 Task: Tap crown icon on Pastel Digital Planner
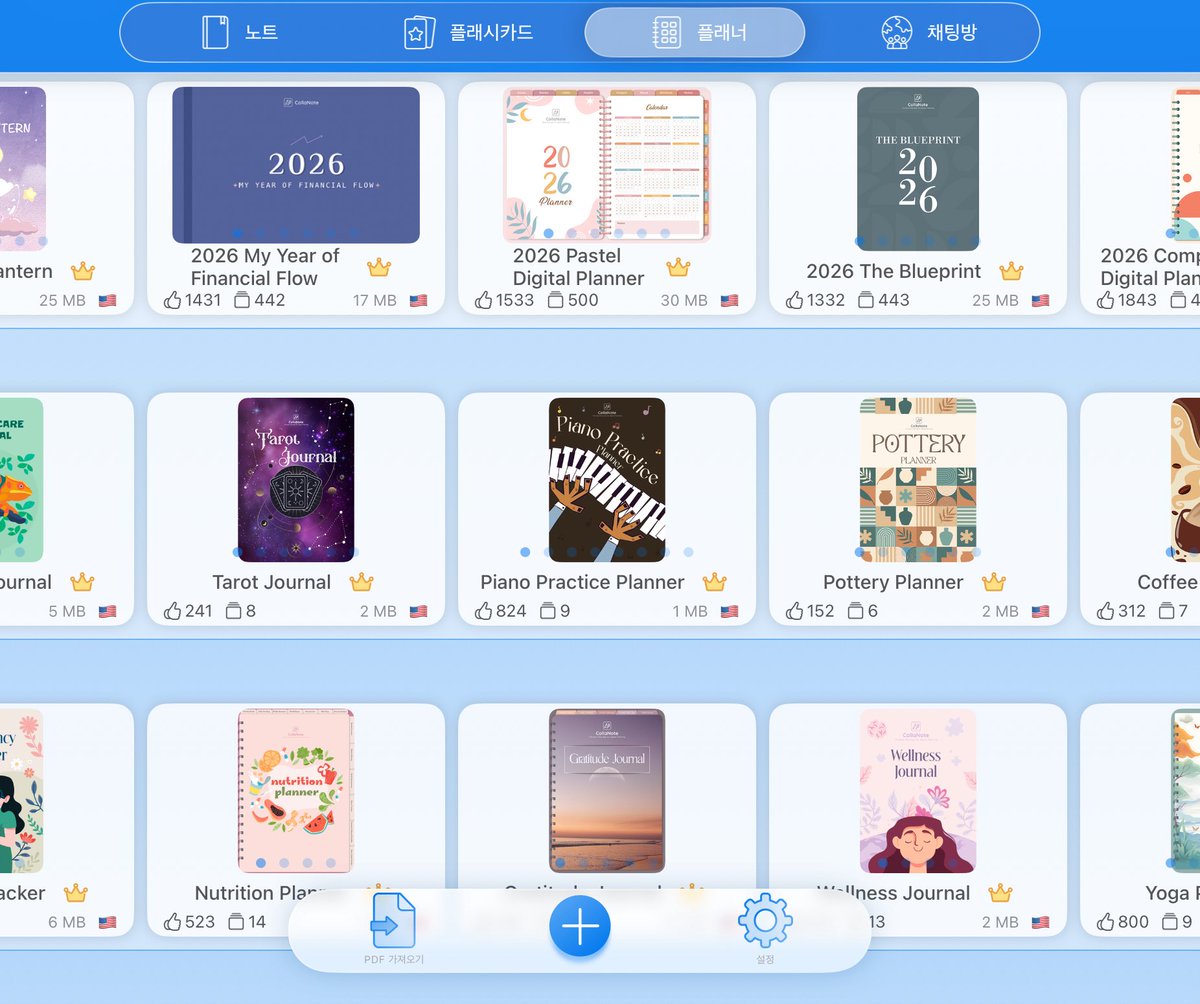click(x=678, y=267)
